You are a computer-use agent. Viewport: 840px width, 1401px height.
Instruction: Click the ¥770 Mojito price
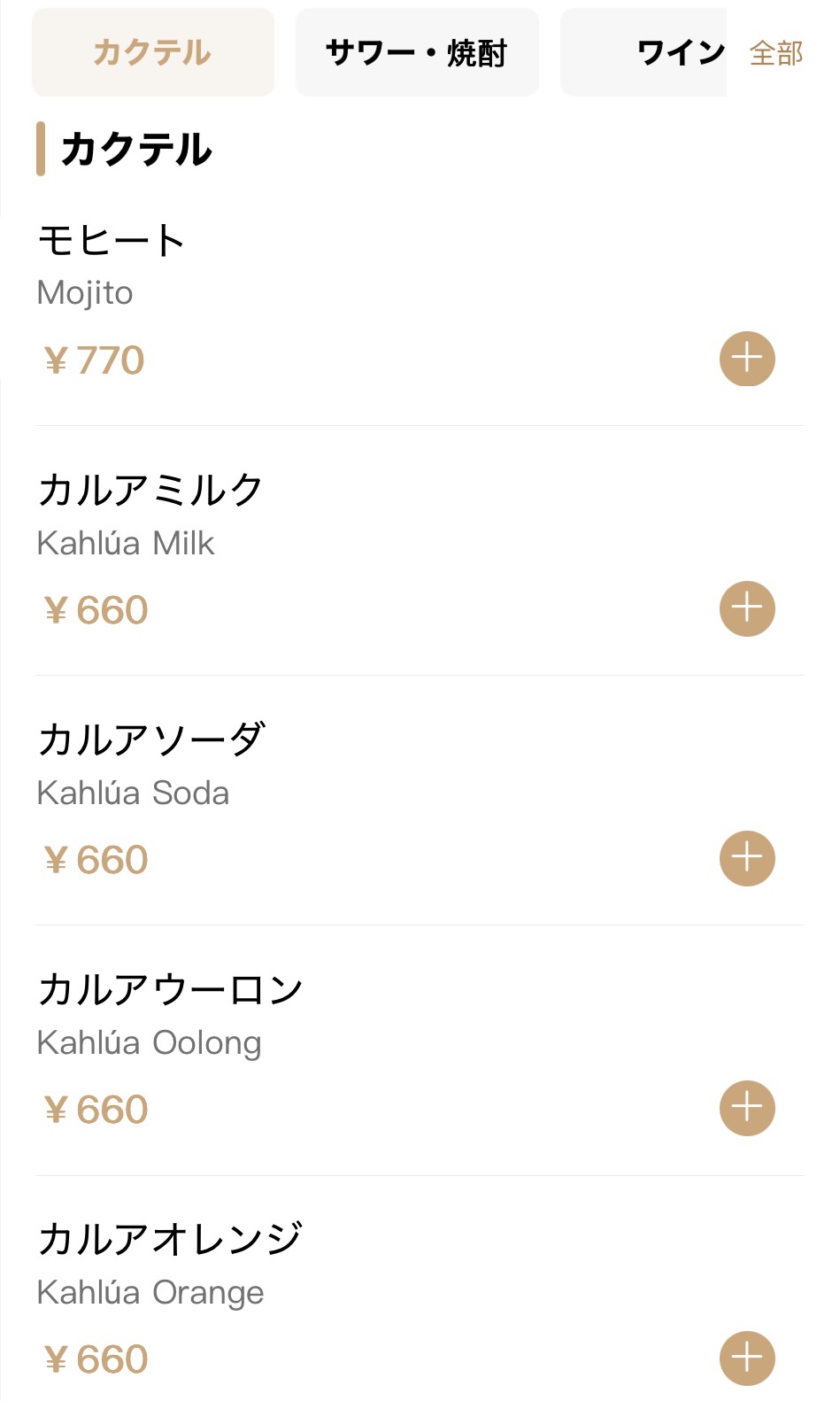95,360
